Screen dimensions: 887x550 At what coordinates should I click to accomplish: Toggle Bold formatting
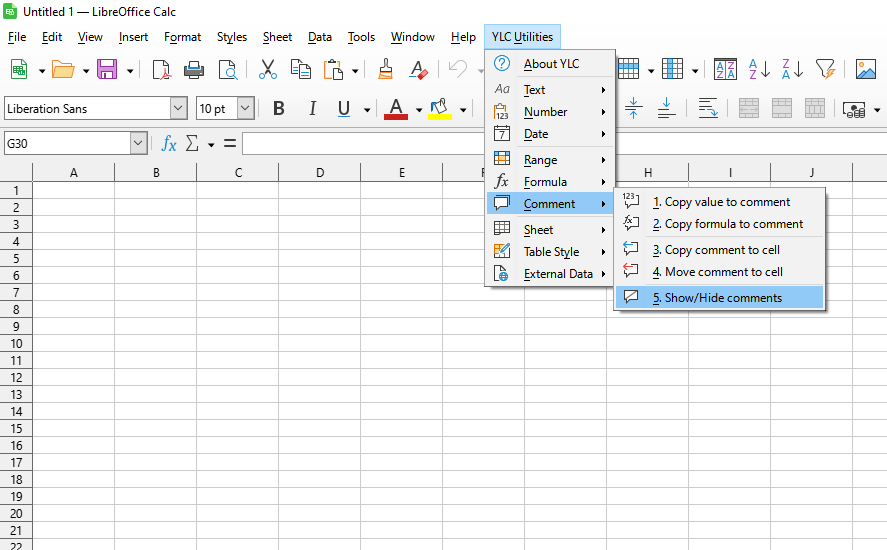tap(279, 109)
